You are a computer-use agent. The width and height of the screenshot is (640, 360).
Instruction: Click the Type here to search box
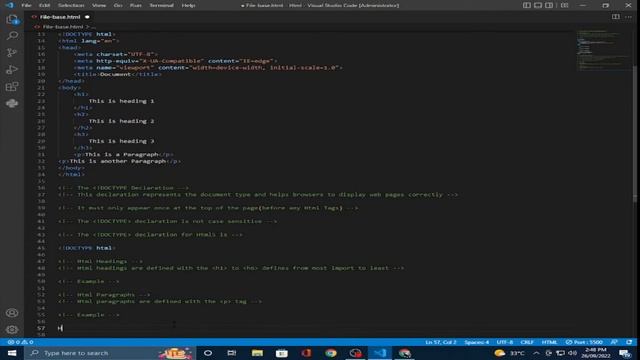point(110,353)
